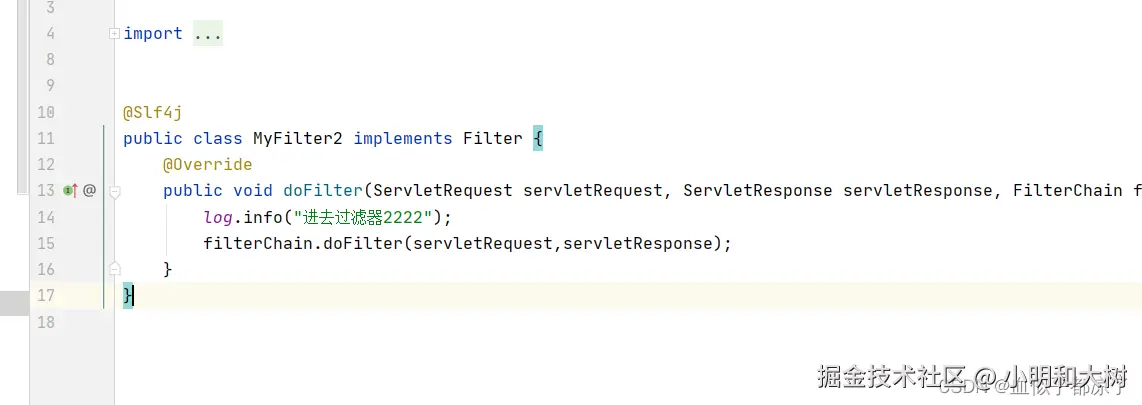Place cursor after closing brace on line 17
The height and width of the screenshot is (405, 1142).
[x=134, y=296]
